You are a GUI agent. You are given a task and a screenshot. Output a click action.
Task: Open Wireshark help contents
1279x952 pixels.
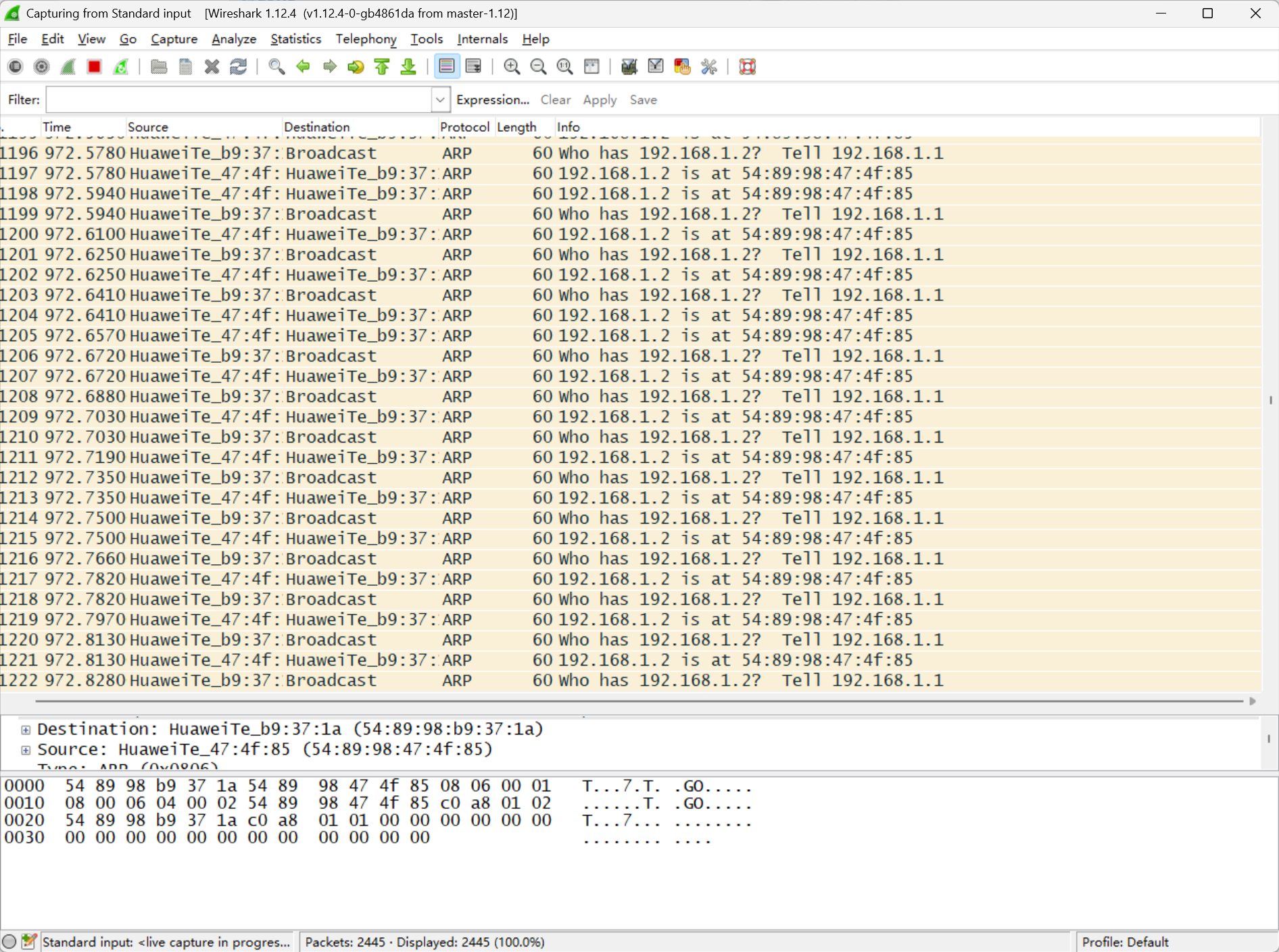click(x=747, y=66)
